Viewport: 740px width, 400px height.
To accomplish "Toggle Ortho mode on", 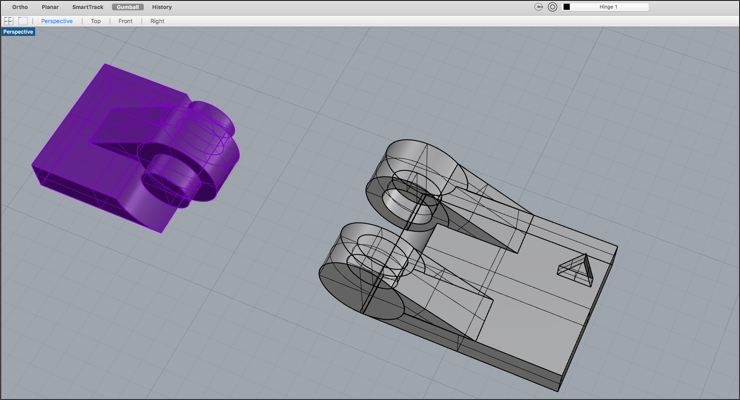I will point(20,7).
